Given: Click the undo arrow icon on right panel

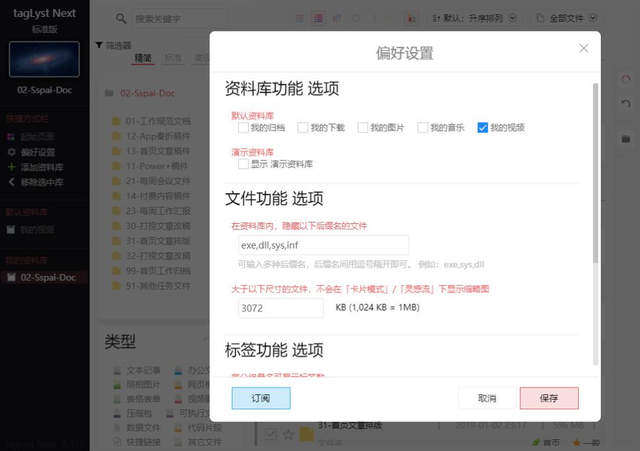Looking at the screenshot, I should 626,104.
